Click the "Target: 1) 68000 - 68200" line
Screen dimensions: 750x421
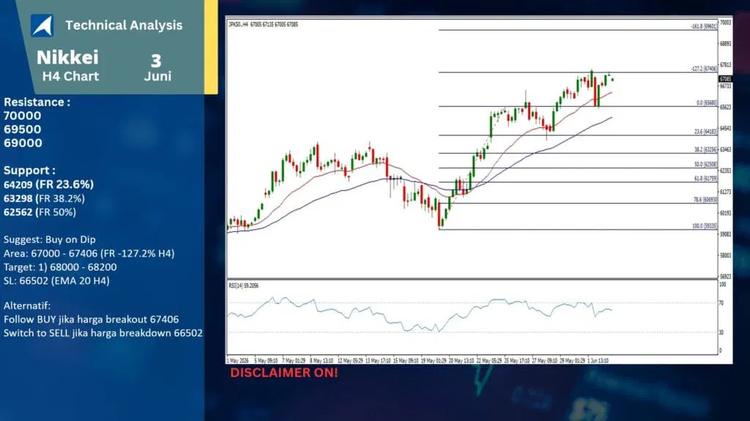(60, 267)
